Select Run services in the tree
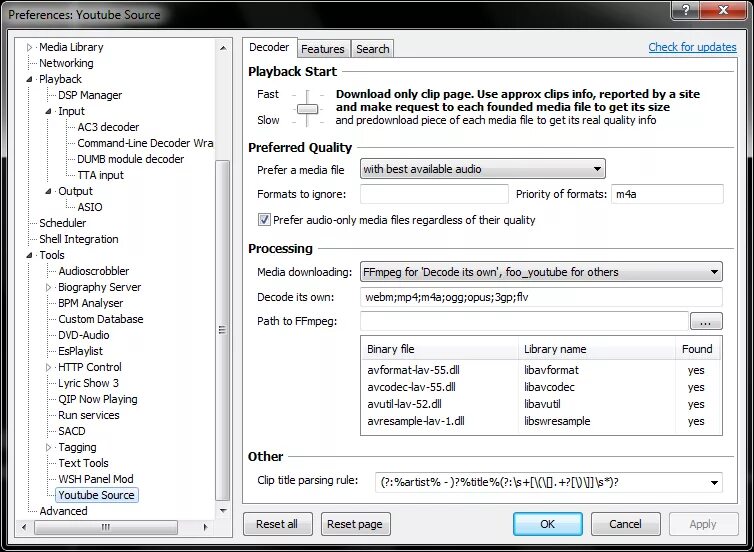This screenshot has height=552, width=754. pos(88,415)
